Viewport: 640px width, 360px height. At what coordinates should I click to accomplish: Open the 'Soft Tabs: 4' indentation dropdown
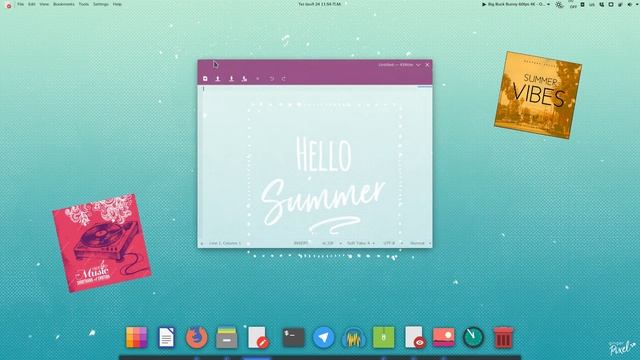(x=360, y=243)
